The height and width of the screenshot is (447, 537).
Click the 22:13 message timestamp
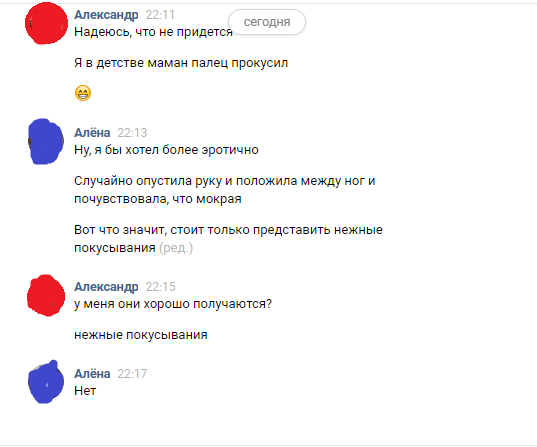pos(132,133)
